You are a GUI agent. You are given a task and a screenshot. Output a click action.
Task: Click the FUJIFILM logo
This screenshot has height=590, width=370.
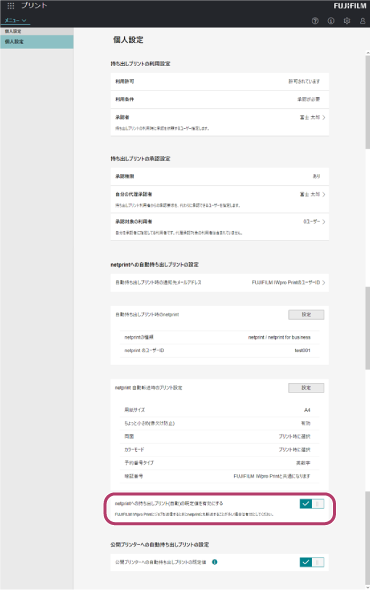click(350, 6)
